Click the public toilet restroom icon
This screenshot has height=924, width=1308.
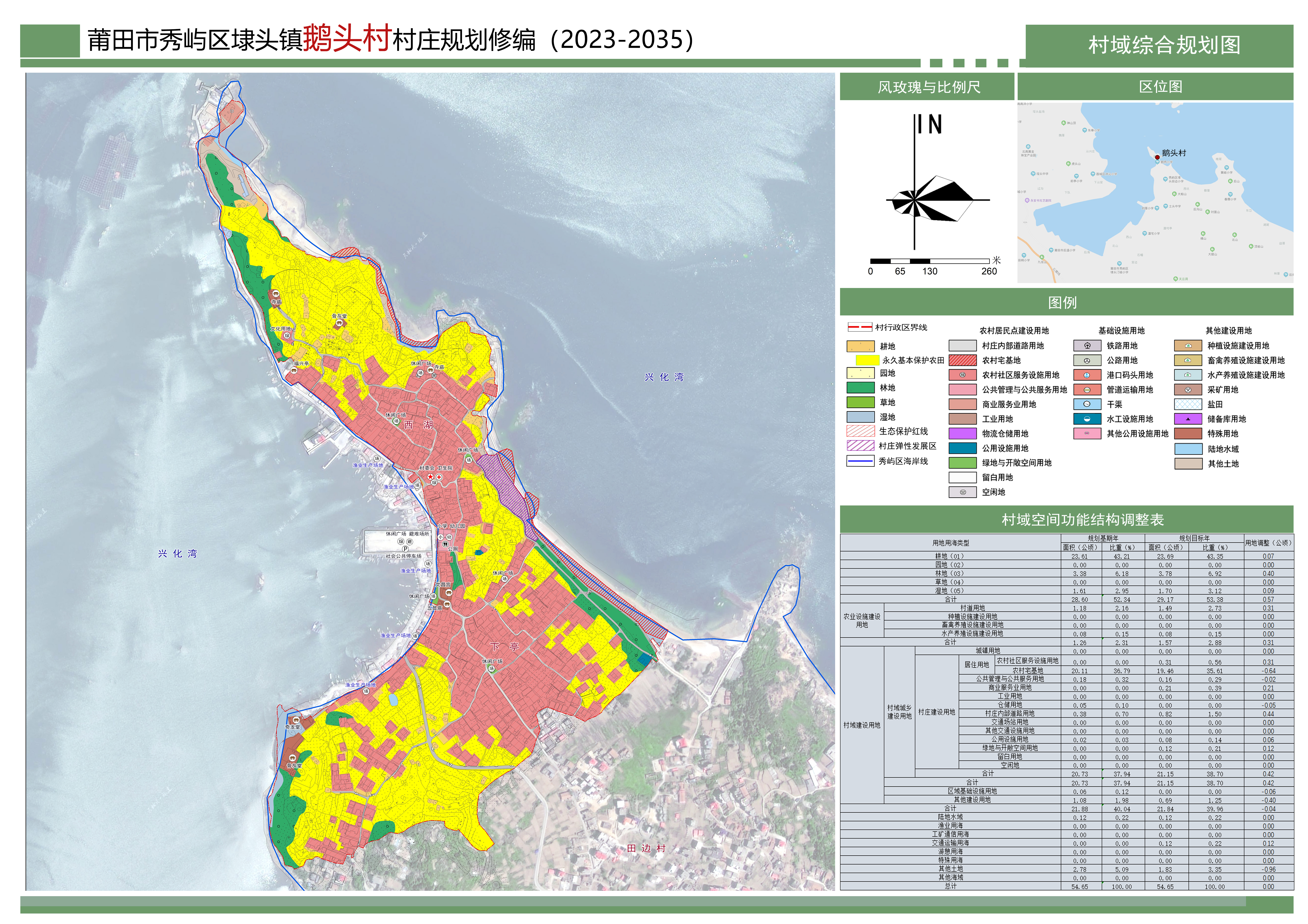pos(445,544)
